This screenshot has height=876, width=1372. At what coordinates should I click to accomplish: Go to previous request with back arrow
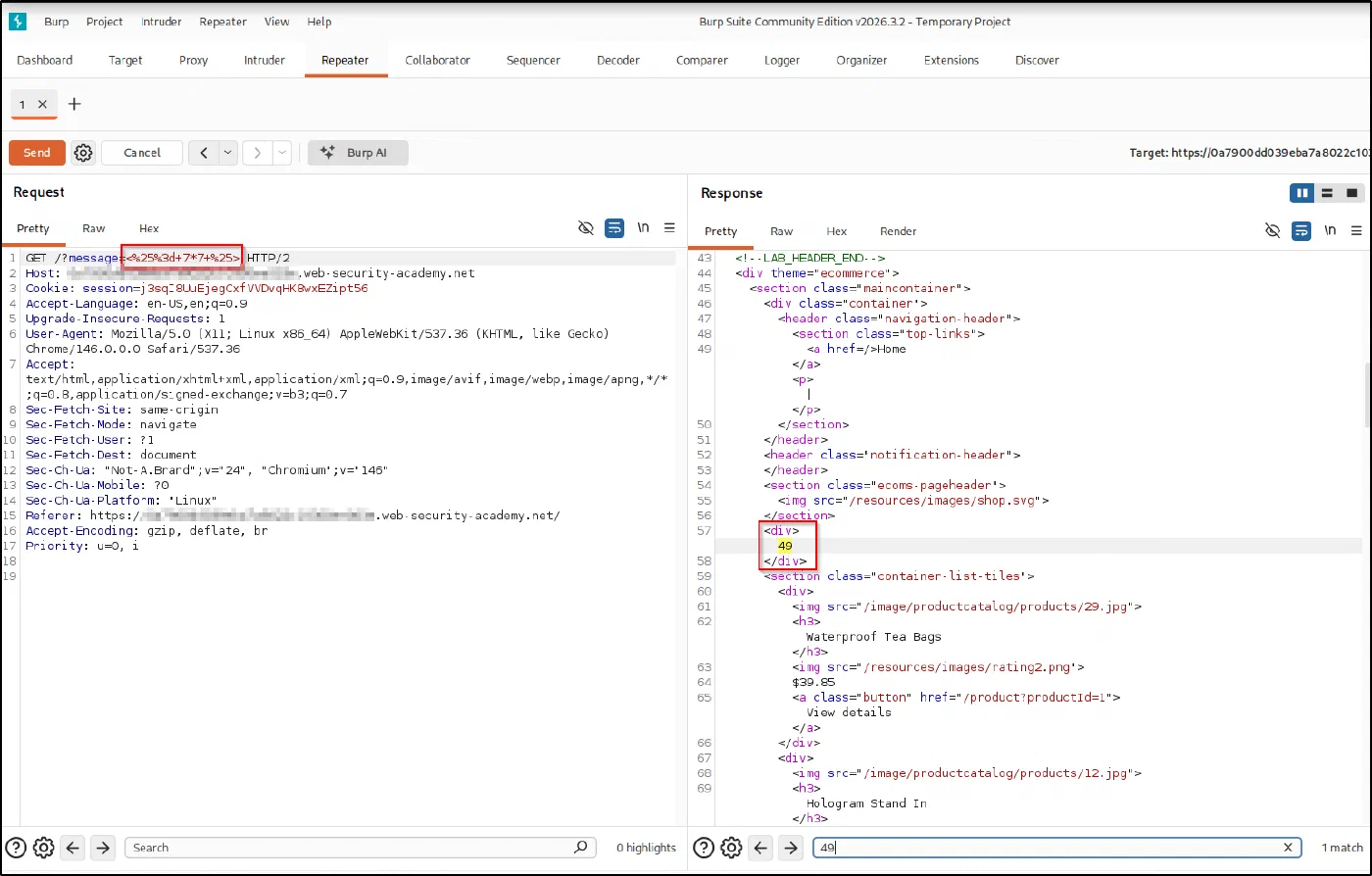(x=204, y=153)
